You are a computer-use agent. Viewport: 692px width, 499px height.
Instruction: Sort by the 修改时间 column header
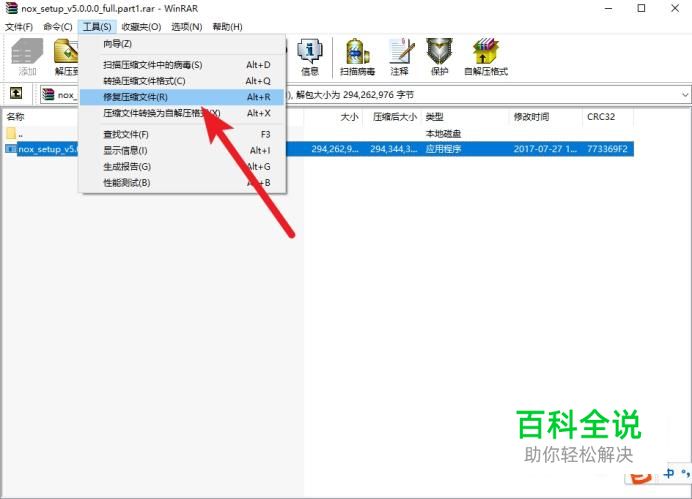(531, 117)
